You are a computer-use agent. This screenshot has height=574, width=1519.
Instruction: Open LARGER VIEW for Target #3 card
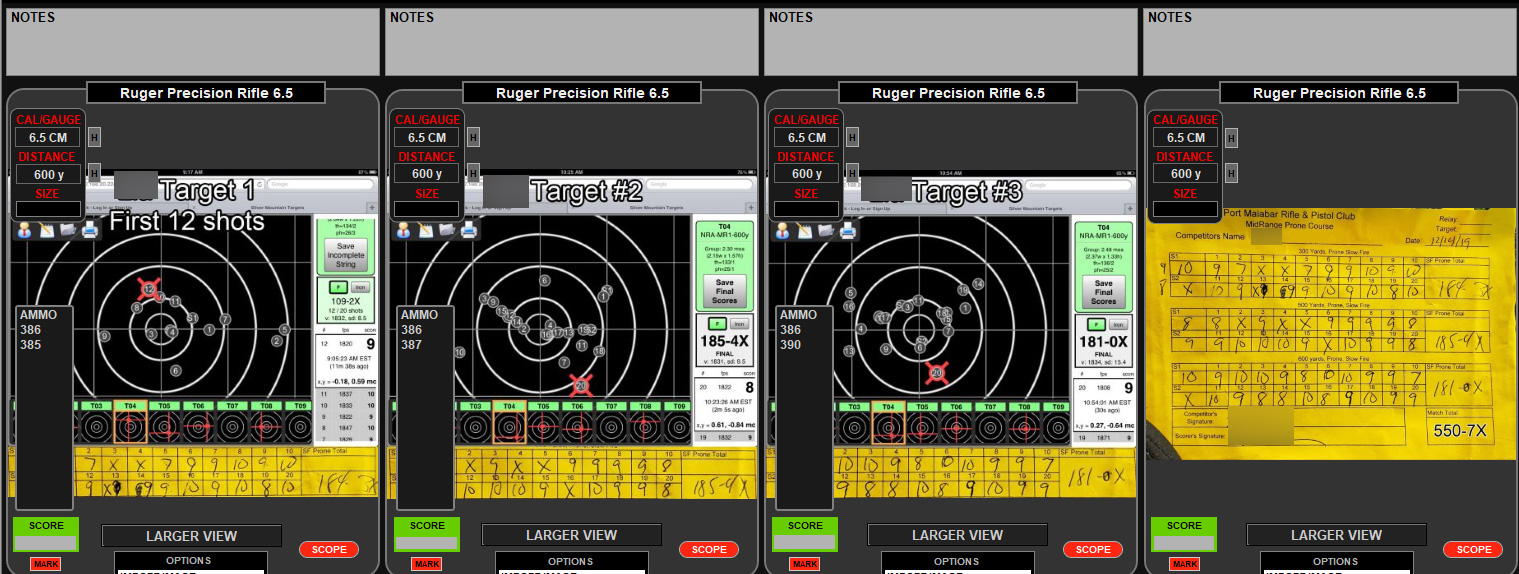957,535
